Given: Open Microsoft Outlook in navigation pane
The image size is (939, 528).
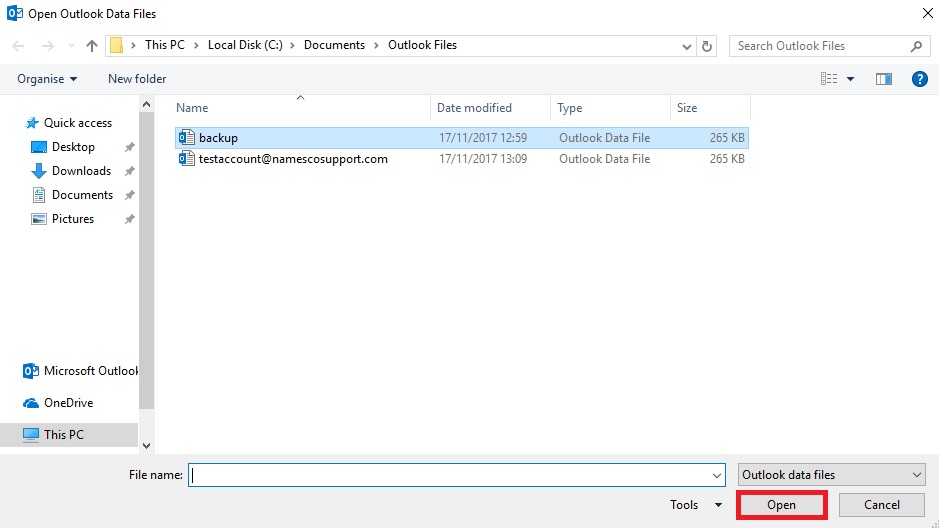Looking at the screenshot, I should pyautogui.click(x=90, y=371).
